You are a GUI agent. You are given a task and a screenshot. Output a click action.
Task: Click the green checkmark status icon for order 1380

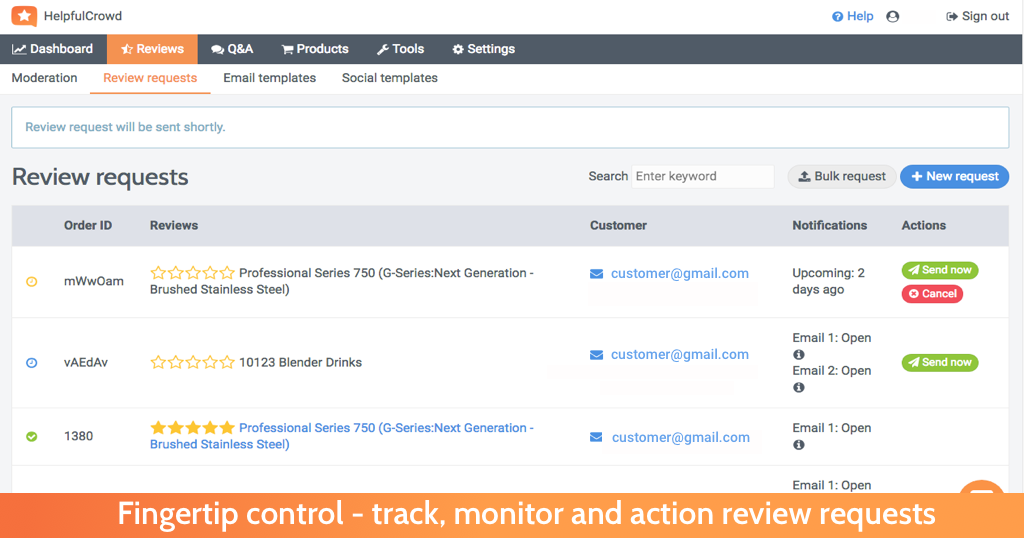click(31, 436)
